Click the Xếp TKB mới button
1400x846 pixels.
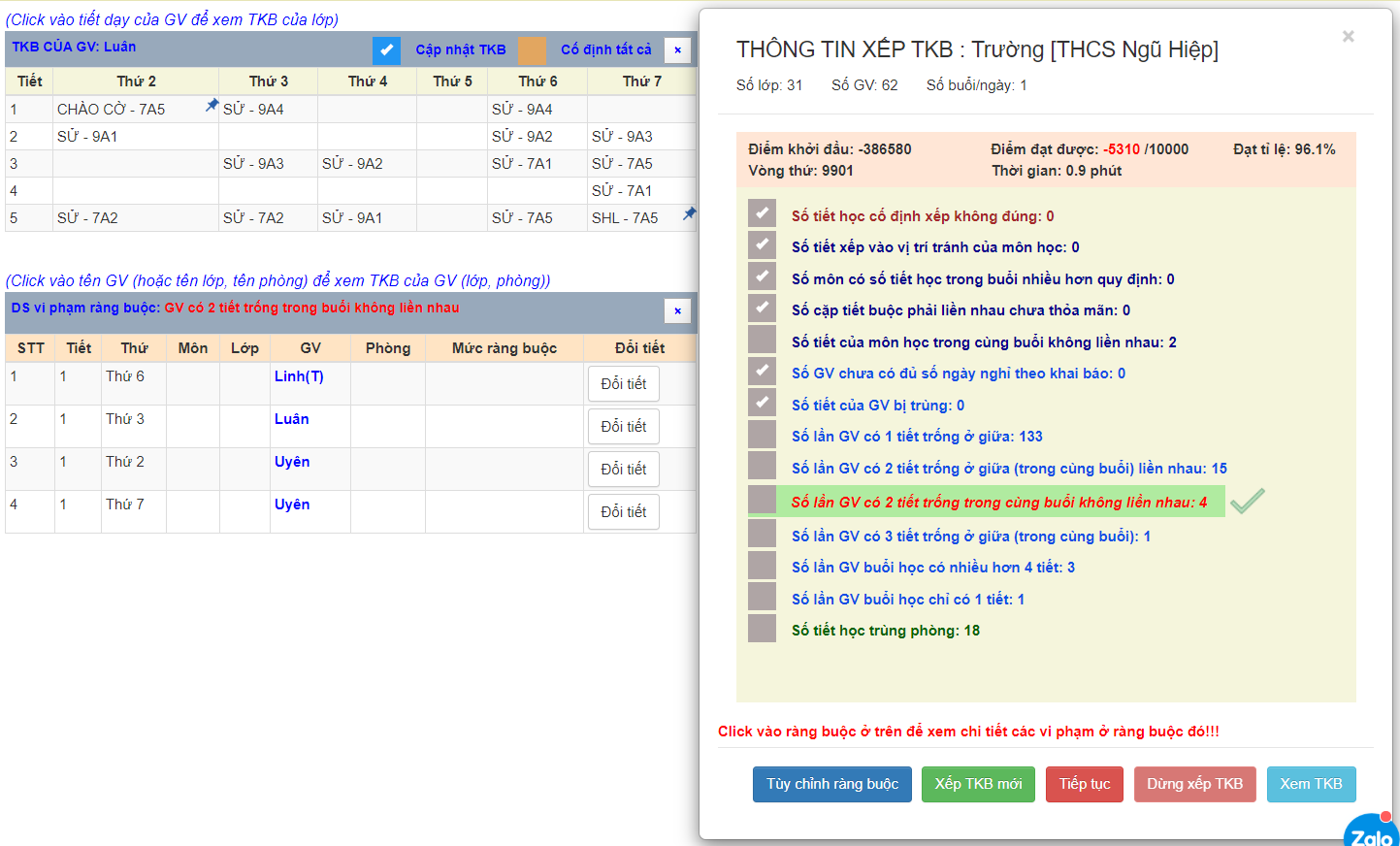[978, 784]
